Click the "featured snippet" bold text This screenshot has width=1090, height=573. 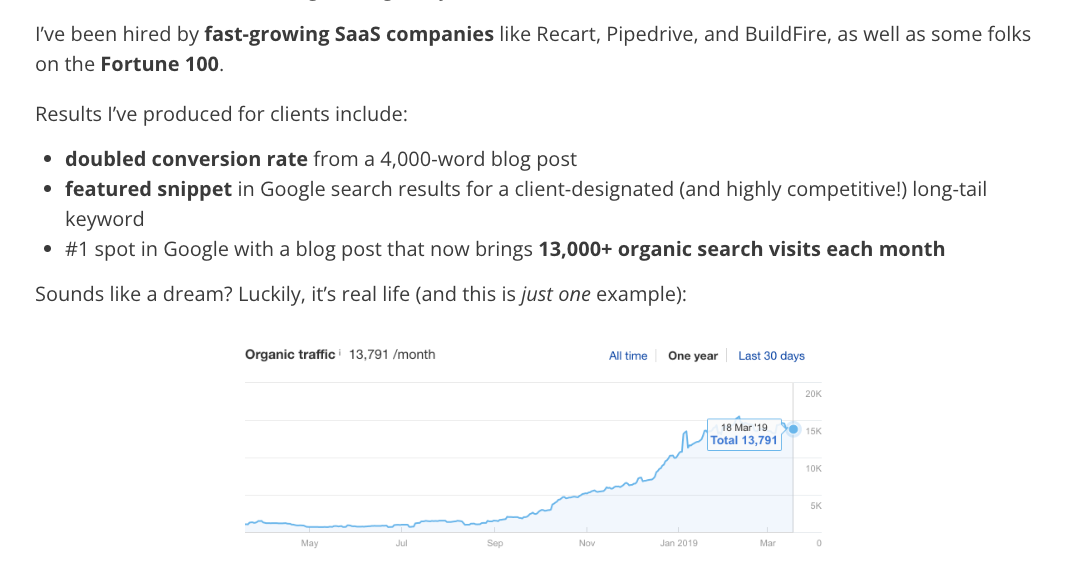coord(149,189)
